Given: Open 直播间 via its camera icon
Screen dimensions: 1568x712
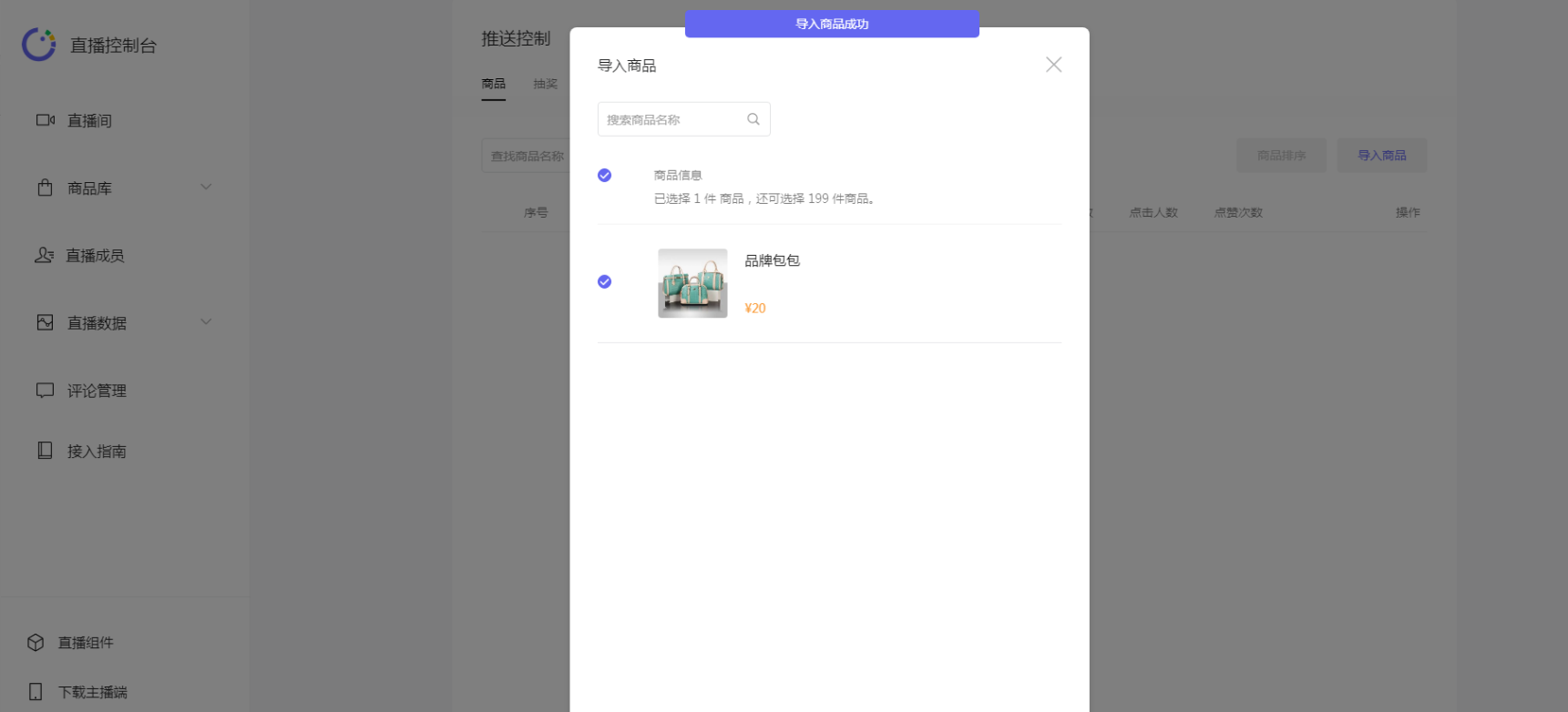Looking at the screenshot, I should (45, 120).
